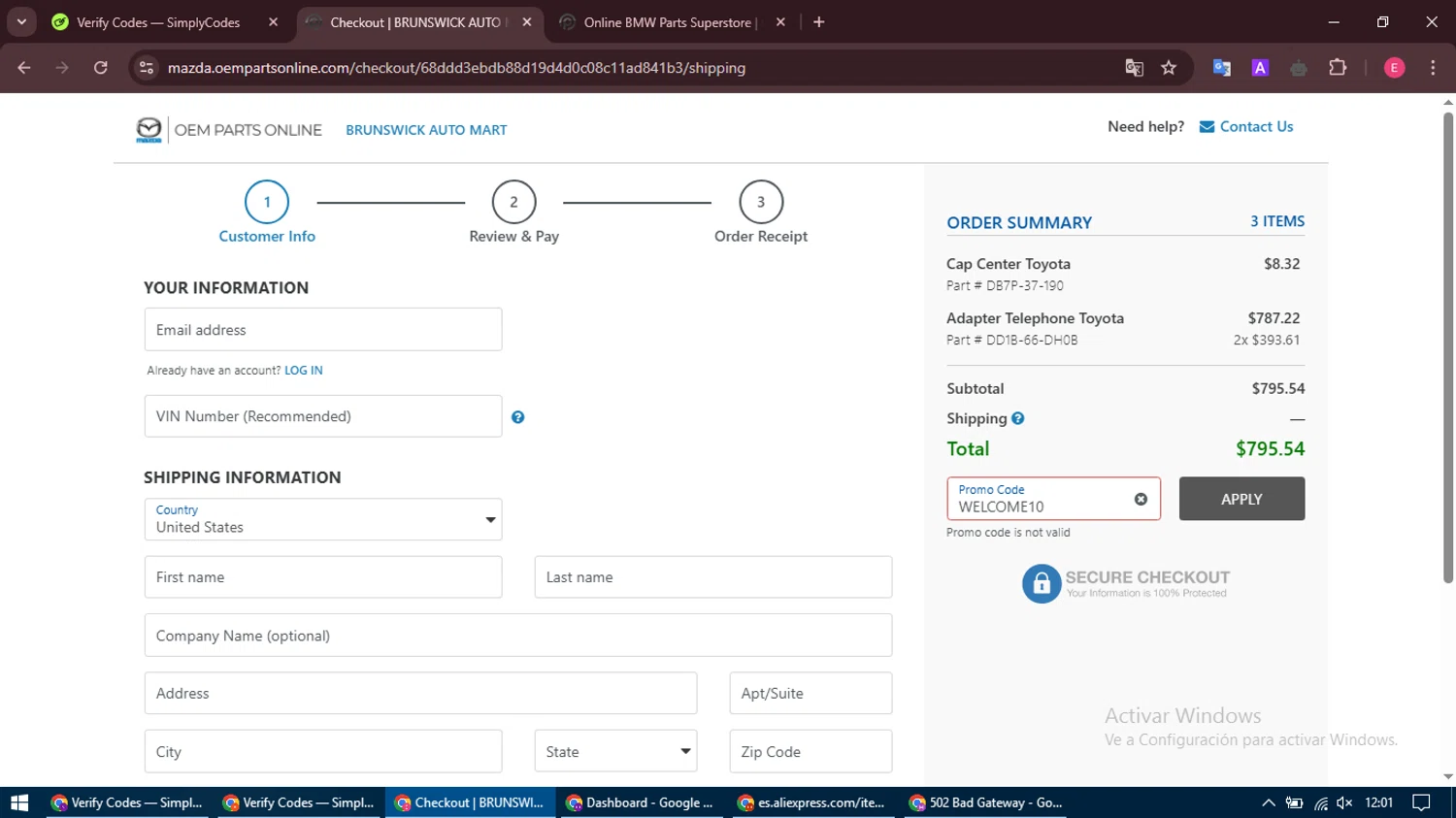Click the Last name field
The width and height of the screenshot is (1456, 818).
[713, 577]
